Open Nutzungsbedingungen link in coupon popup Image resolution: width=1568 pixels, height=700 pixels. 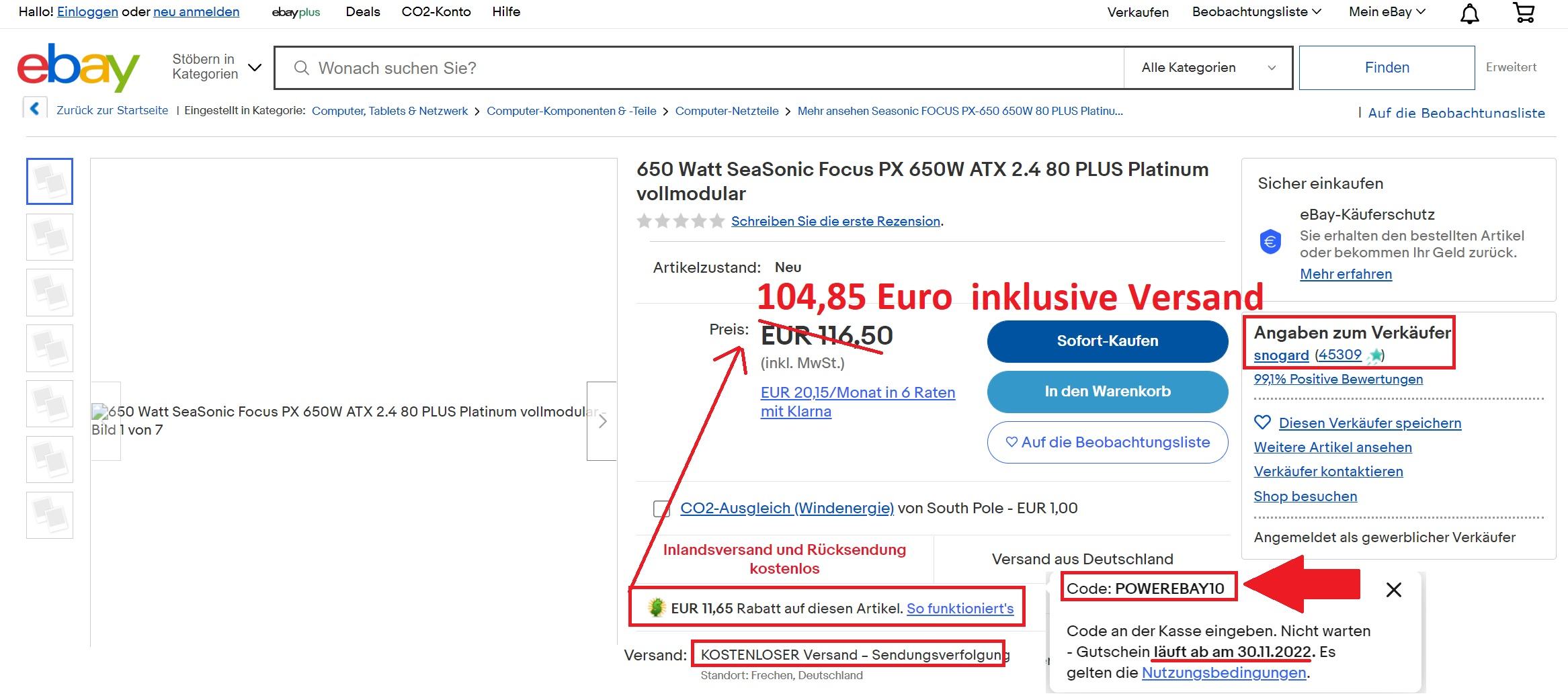coord(1224,672)
